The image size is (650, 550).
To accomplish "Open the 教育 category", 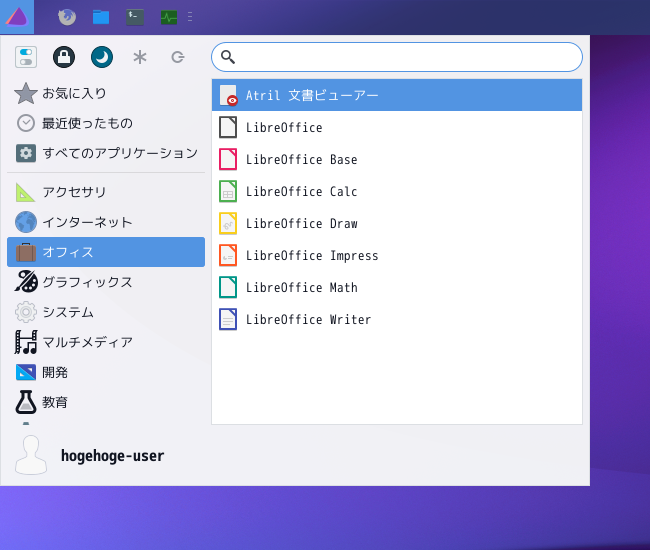I will coord(106,402).
